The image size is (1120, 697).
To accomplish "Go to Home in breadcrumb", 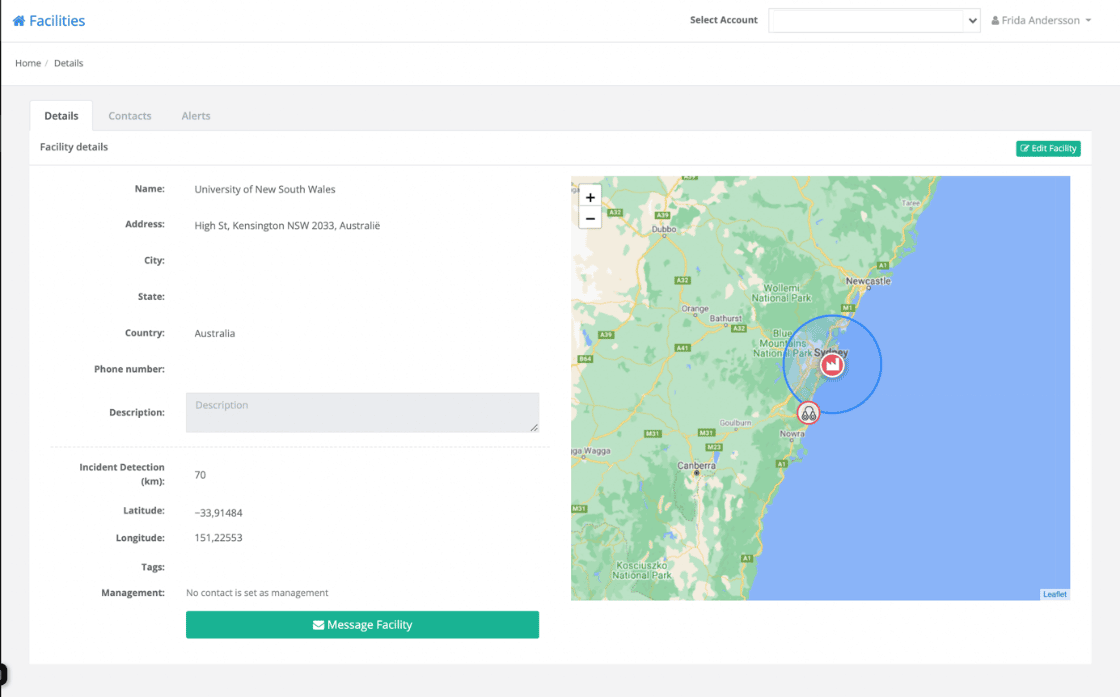I will [x=28, y=63].
